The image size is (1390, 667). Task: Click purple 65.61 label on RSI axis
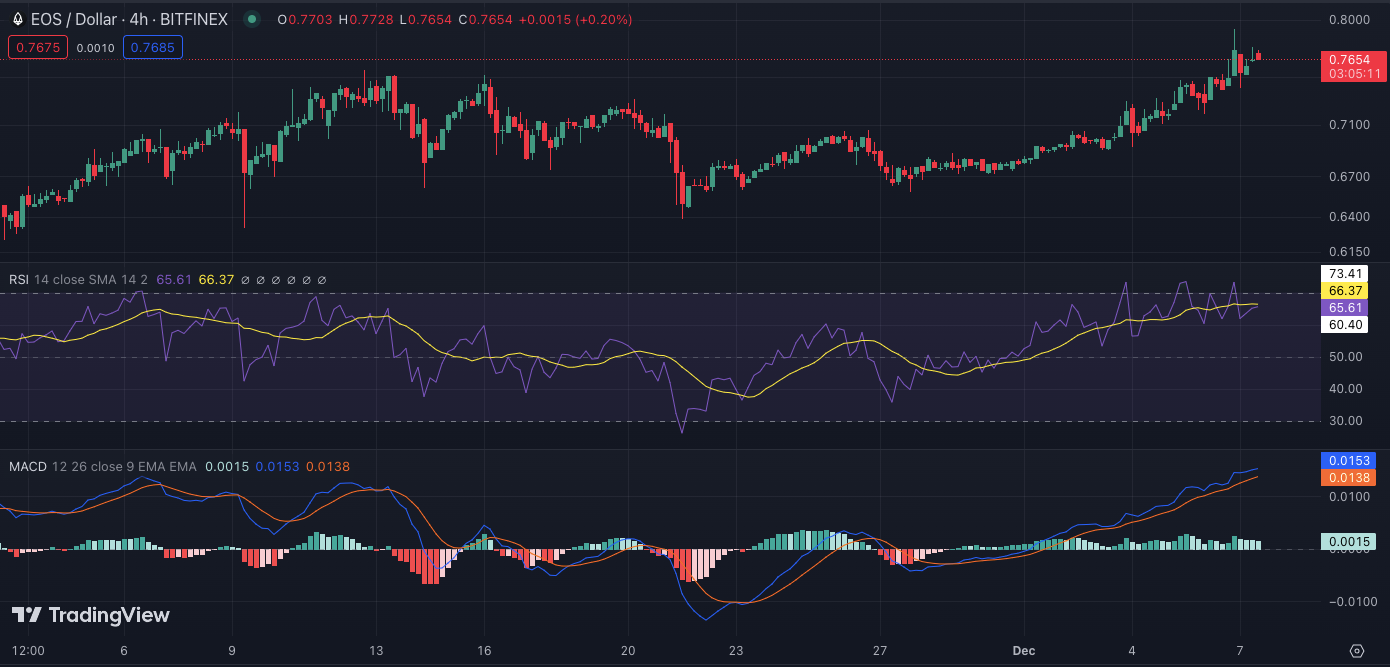[1344, 307]
